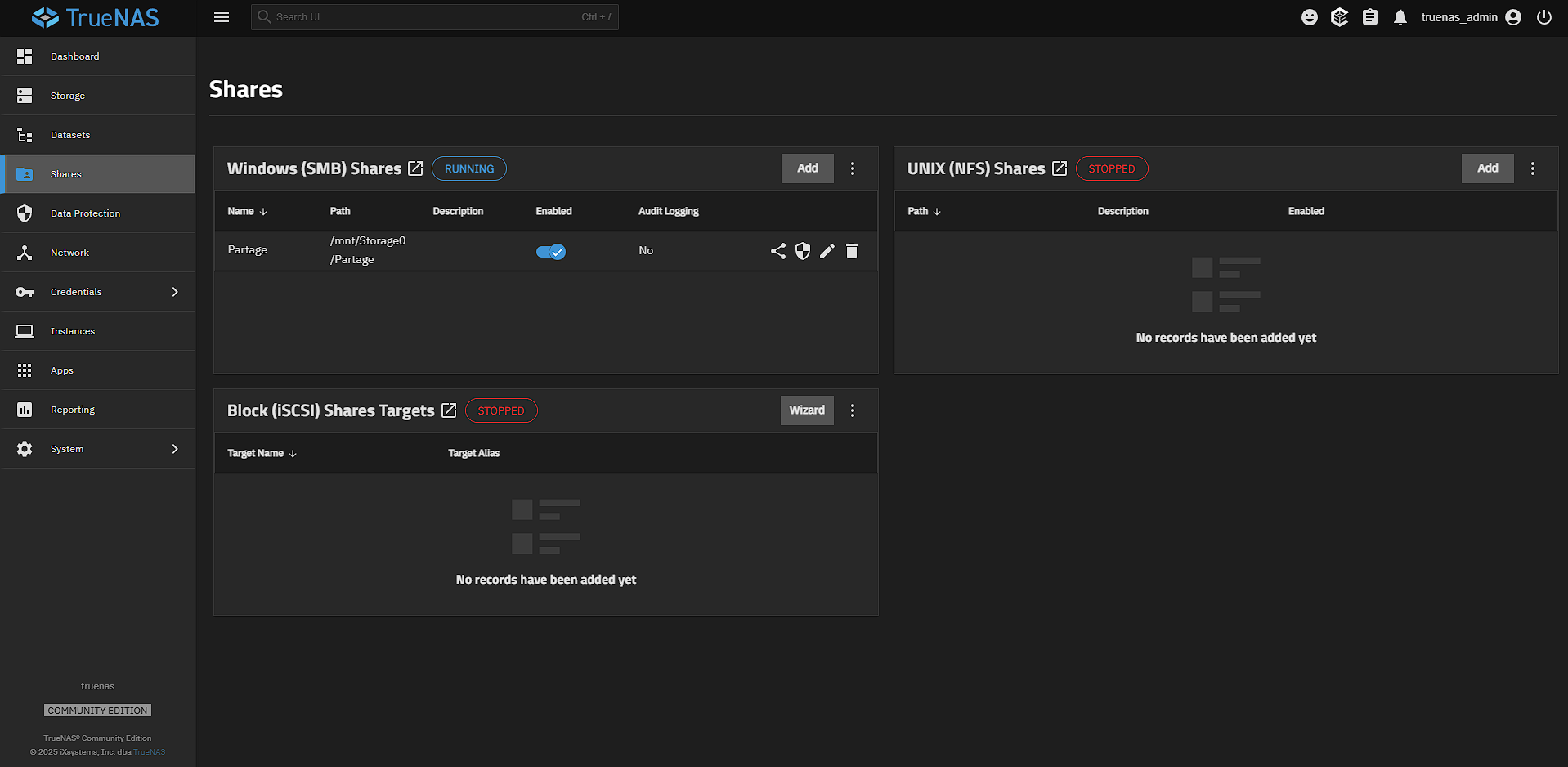Click the Data Protection shield icon
Image resolution: width=1568 pixels, height=767 pixels.
[25, 213]
